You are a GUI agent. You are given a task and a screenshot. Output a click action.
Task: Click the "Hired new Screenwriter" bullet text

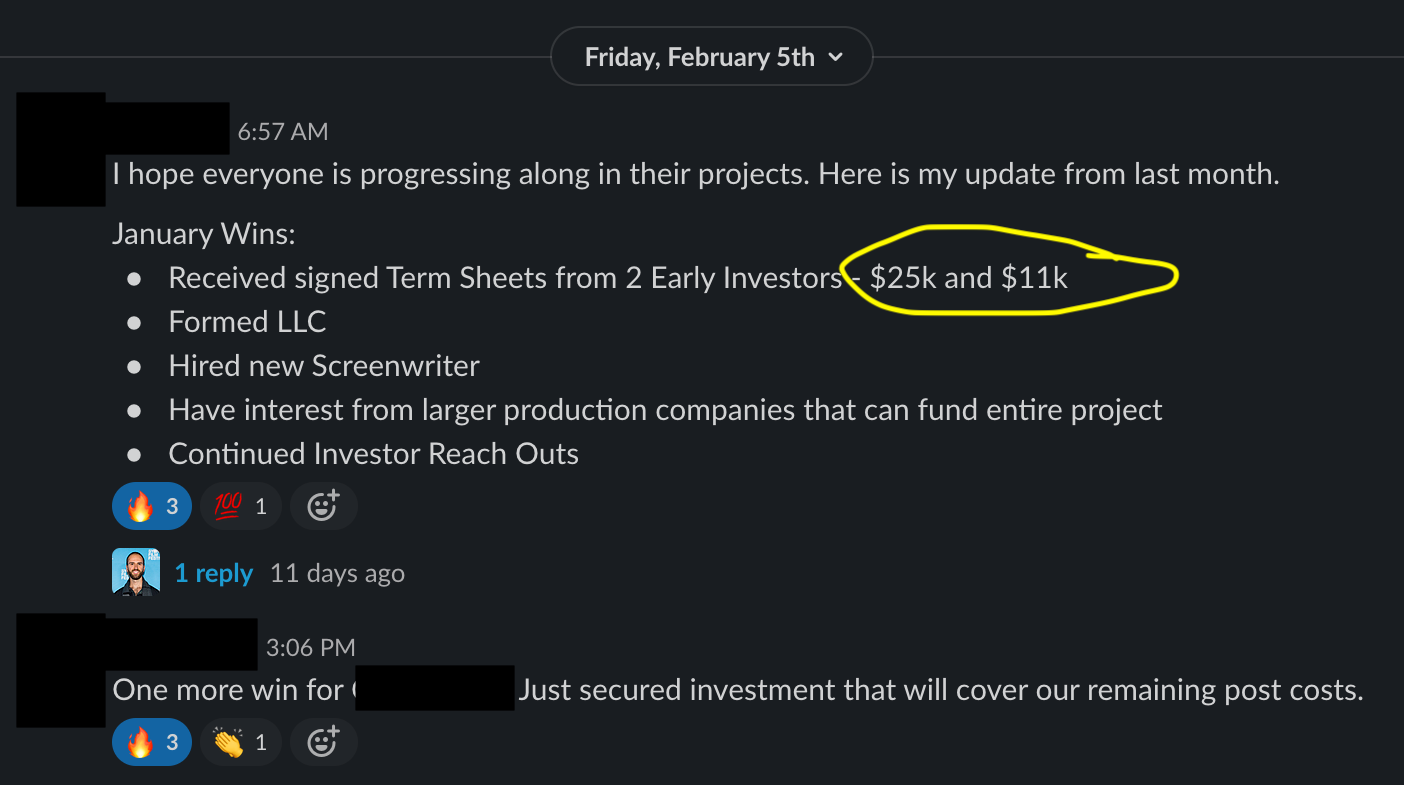(x=324, y=365)
